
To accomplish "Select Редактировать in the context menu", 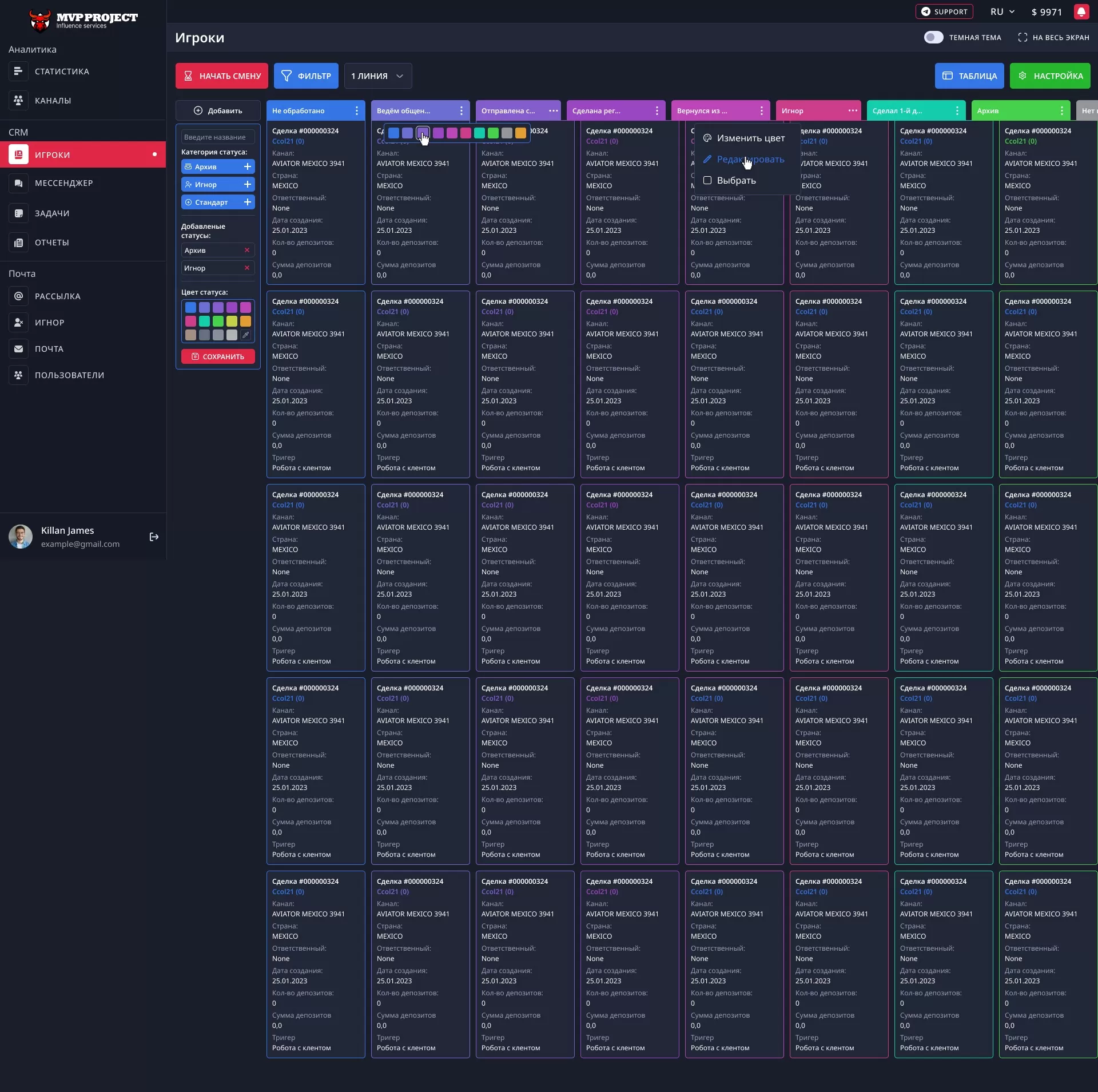I will [x=751, y=160].
